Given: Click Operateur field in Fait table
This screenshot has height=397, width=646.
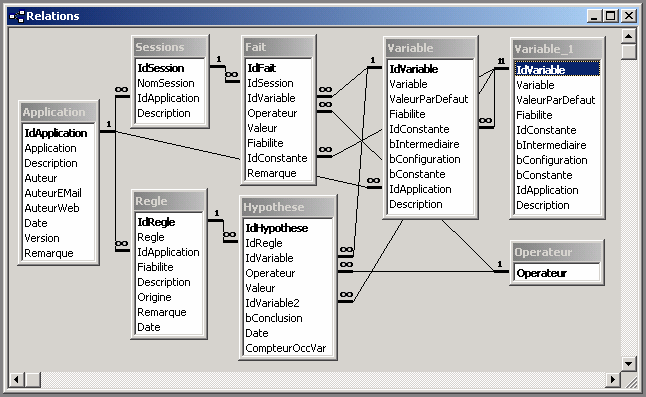Looking at the screenshot, I should [x=272, y=113].
